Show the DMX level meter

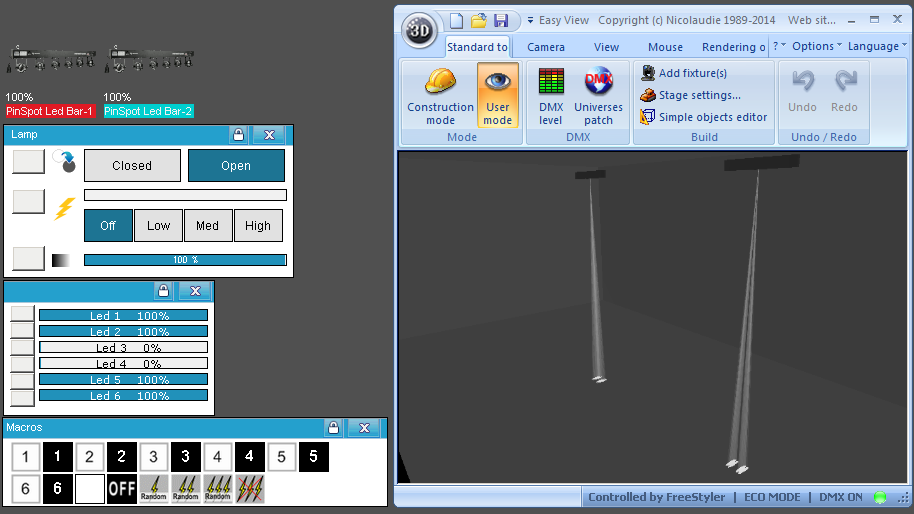click(x=551, y=96)
